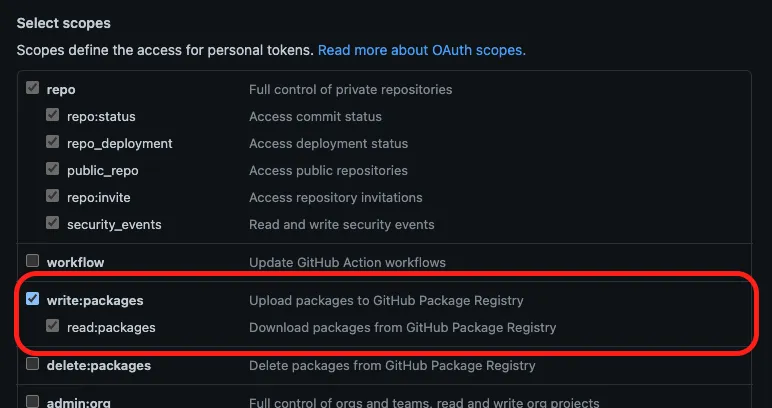
Task: Open Read more about OAuth scopes link
Action: [421, 49]
